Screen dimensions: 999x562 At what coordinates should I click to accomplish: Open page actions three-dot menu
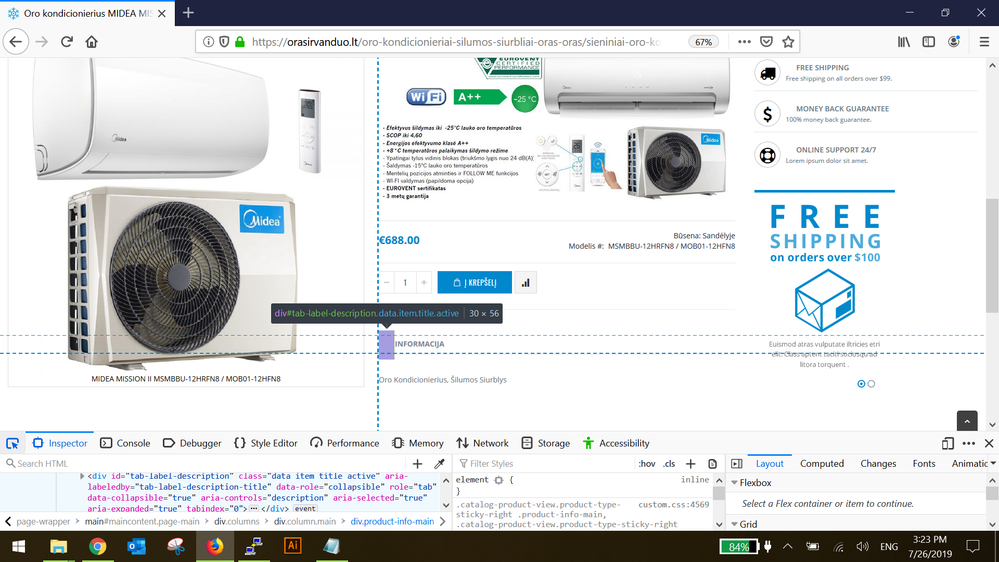(744, 42)
